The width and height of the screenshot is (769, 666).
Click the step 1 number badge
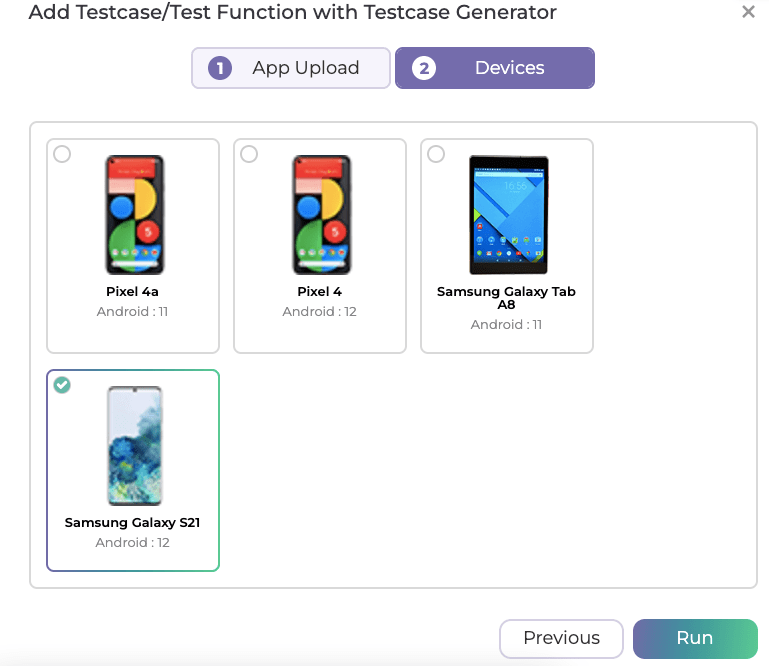click(220, 68)
